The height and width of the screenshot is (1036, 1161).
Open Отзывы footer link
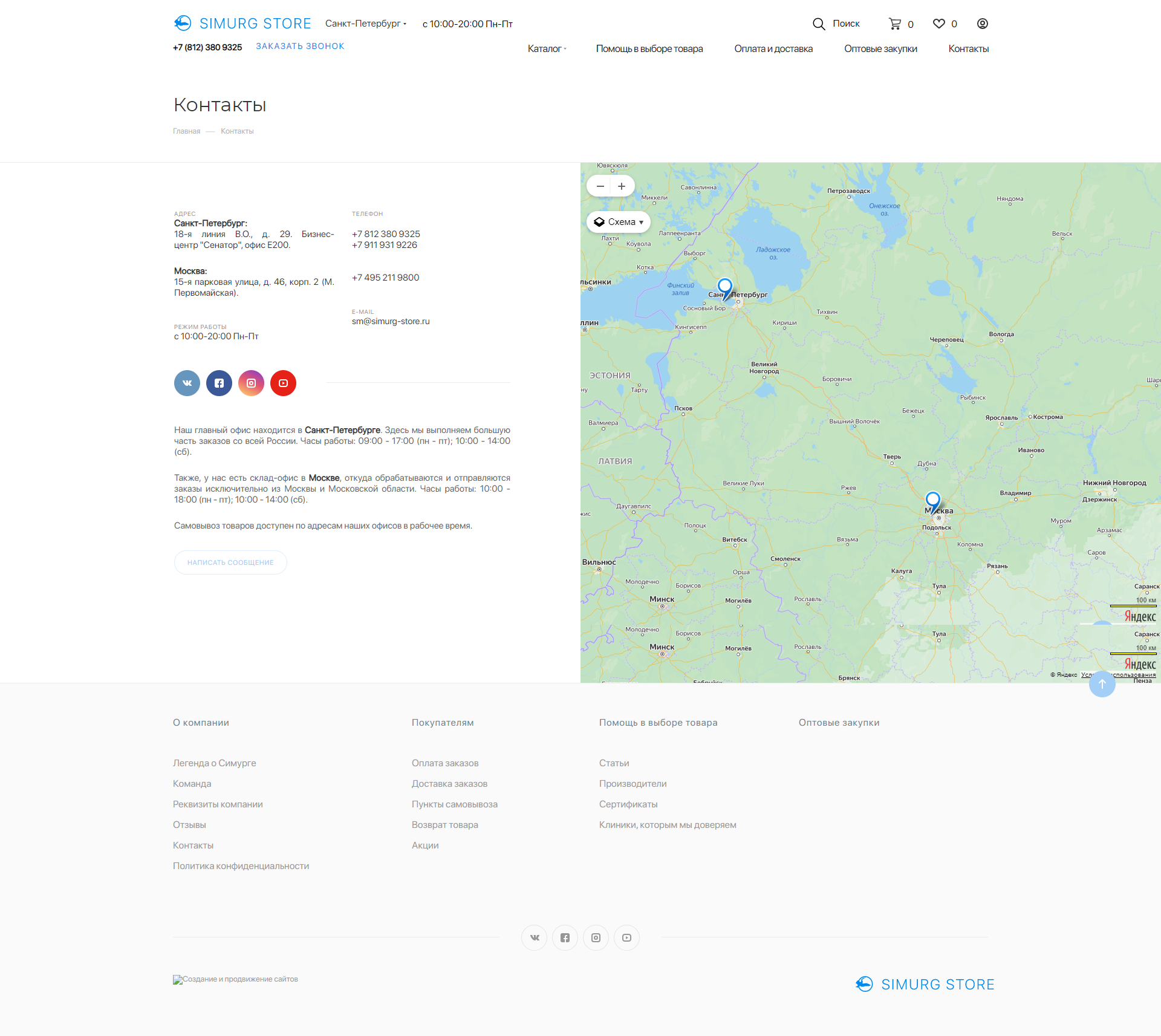[189, 825]
